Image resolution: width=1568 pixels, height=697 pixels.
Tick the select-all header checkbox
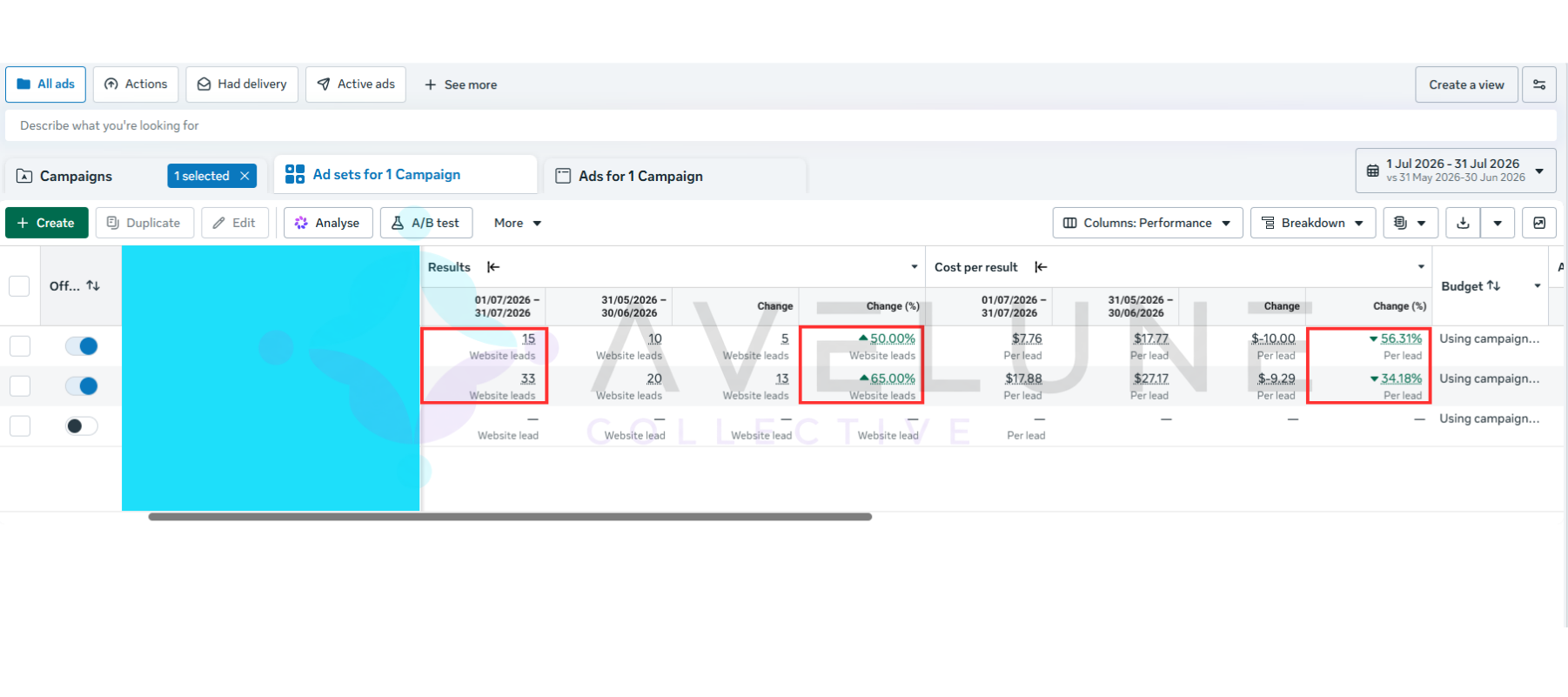tap(19, 285)
